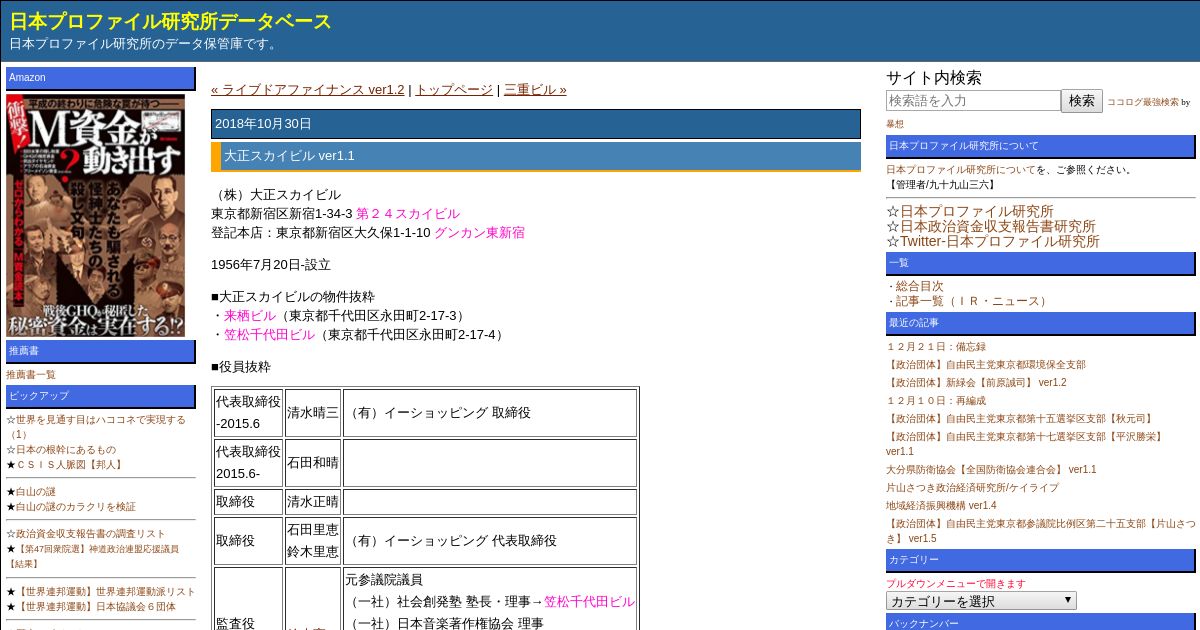Viewport: 1200px width, 630px height.
Task: Open the 笠松千代田ビル property link in list
Action: pyautogui.click(x=269, y=335)
